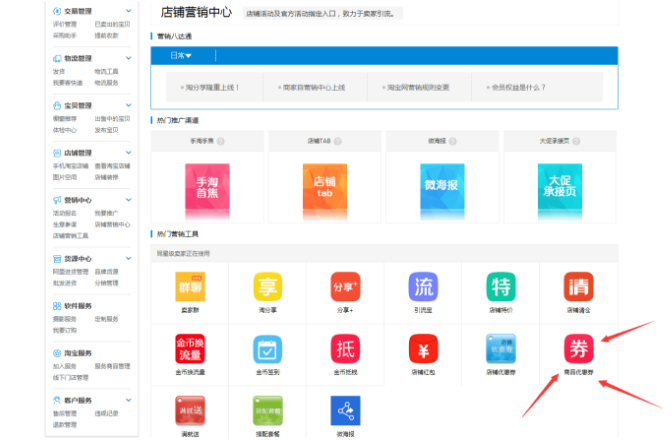Open the 搭配套餐 green tool icon
Screen dimensions: 672x440
click(x=268, y=410)
